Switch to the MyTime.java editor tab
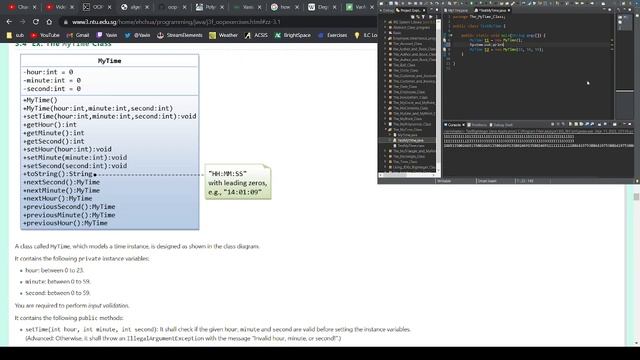The height and width of the screenshot is (360, 640). coord(457,10)
